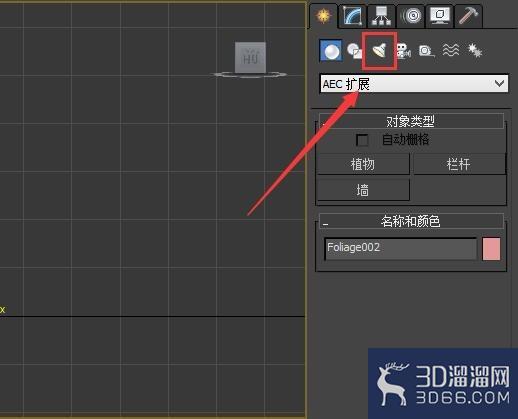Click the 栏杆 object button
Screen dimensions: 518x419
[459, 164]
